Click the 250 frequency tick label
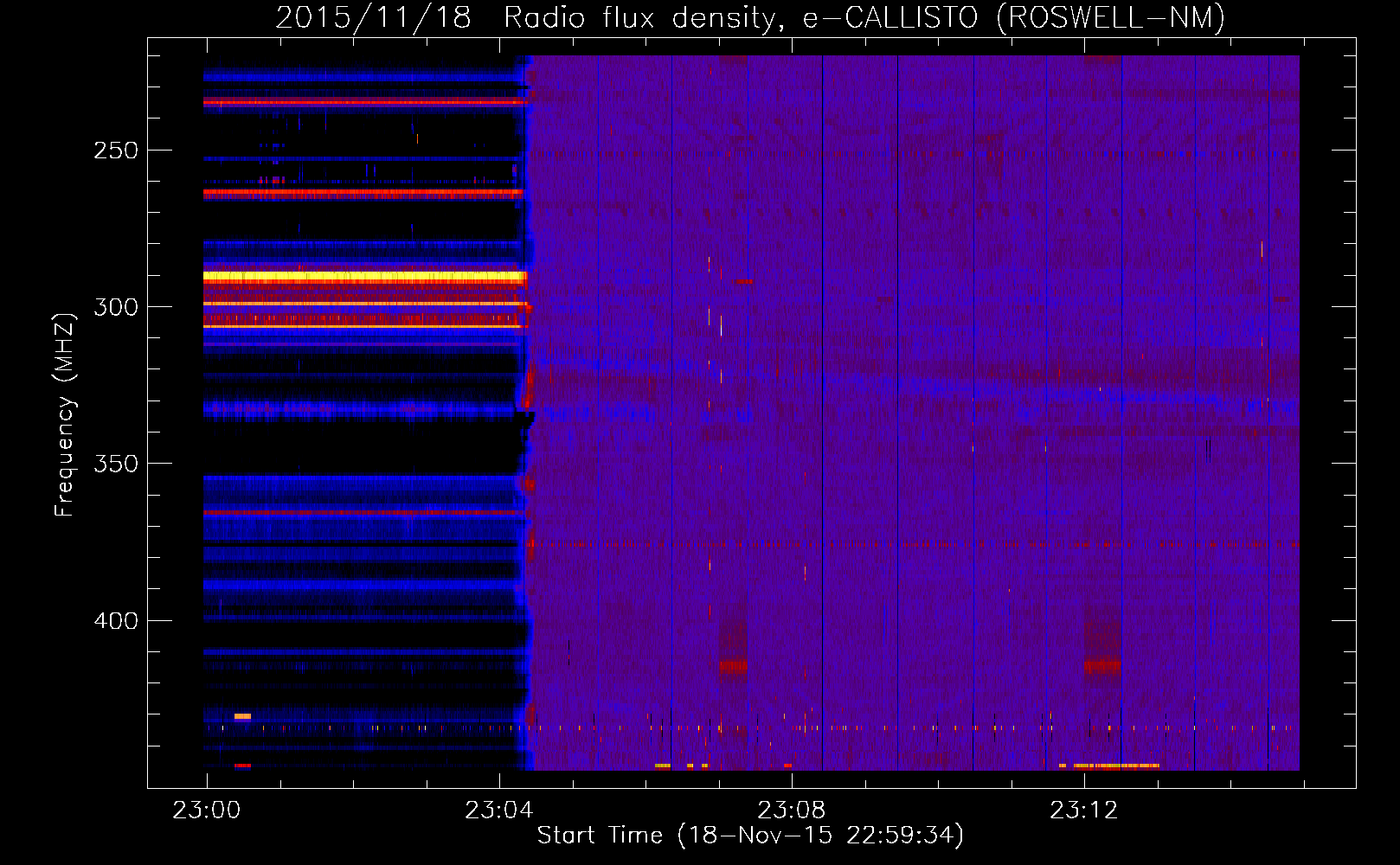 tap(116, 151)
